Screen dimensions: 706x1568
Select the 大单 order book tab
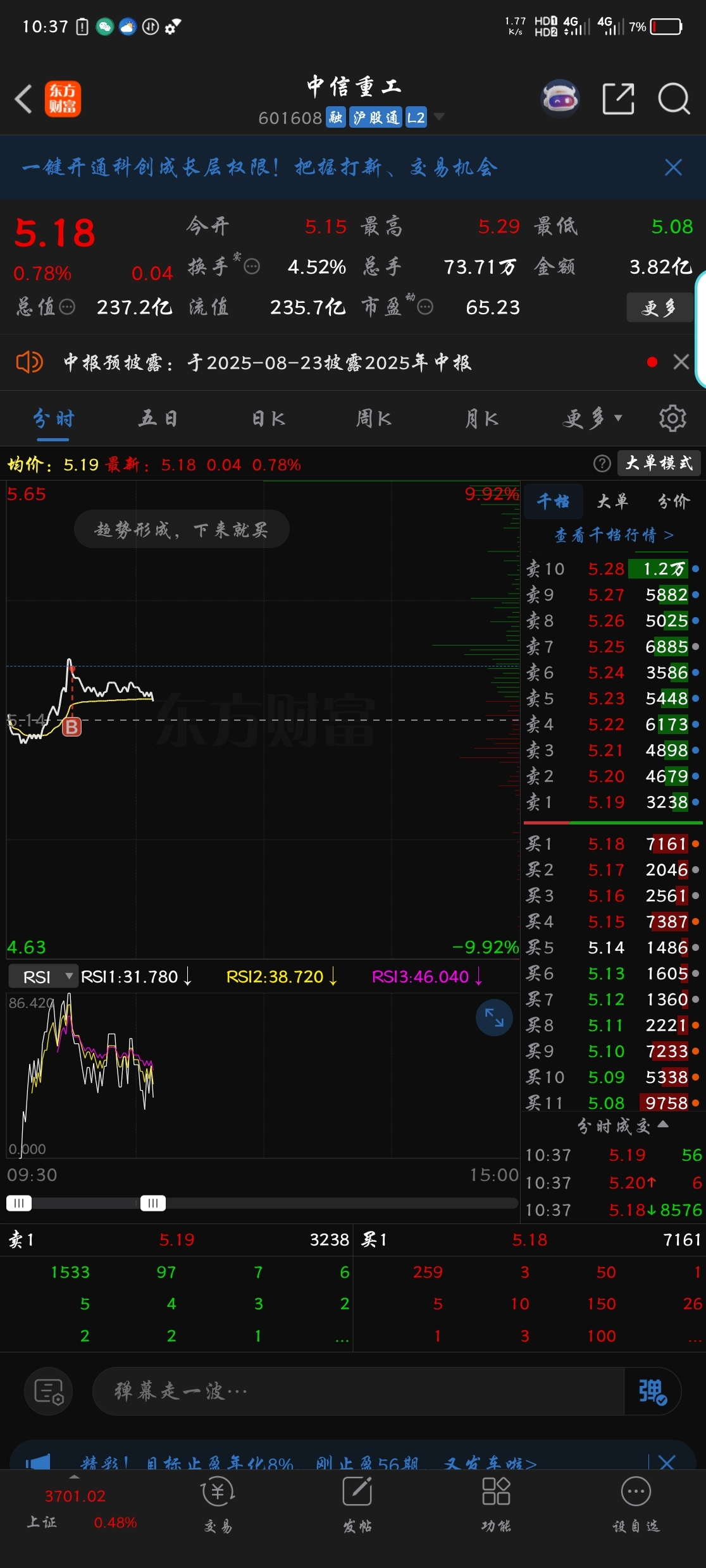(x=612, y=501)
